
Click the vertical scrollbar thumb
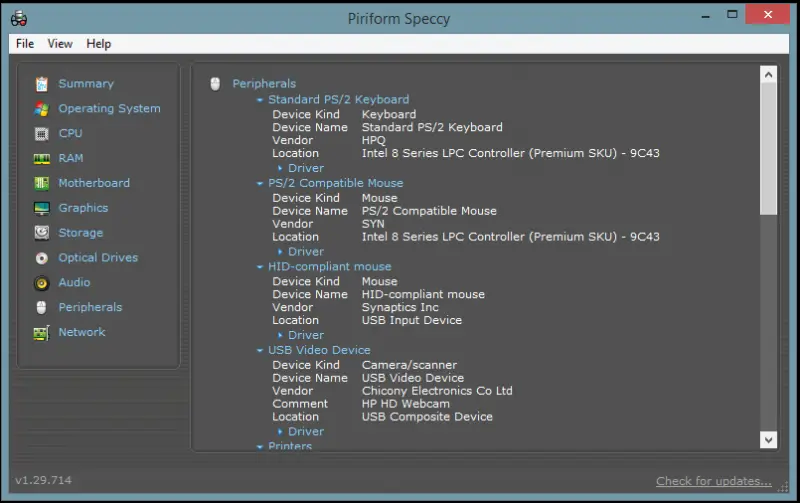(768, 149)
